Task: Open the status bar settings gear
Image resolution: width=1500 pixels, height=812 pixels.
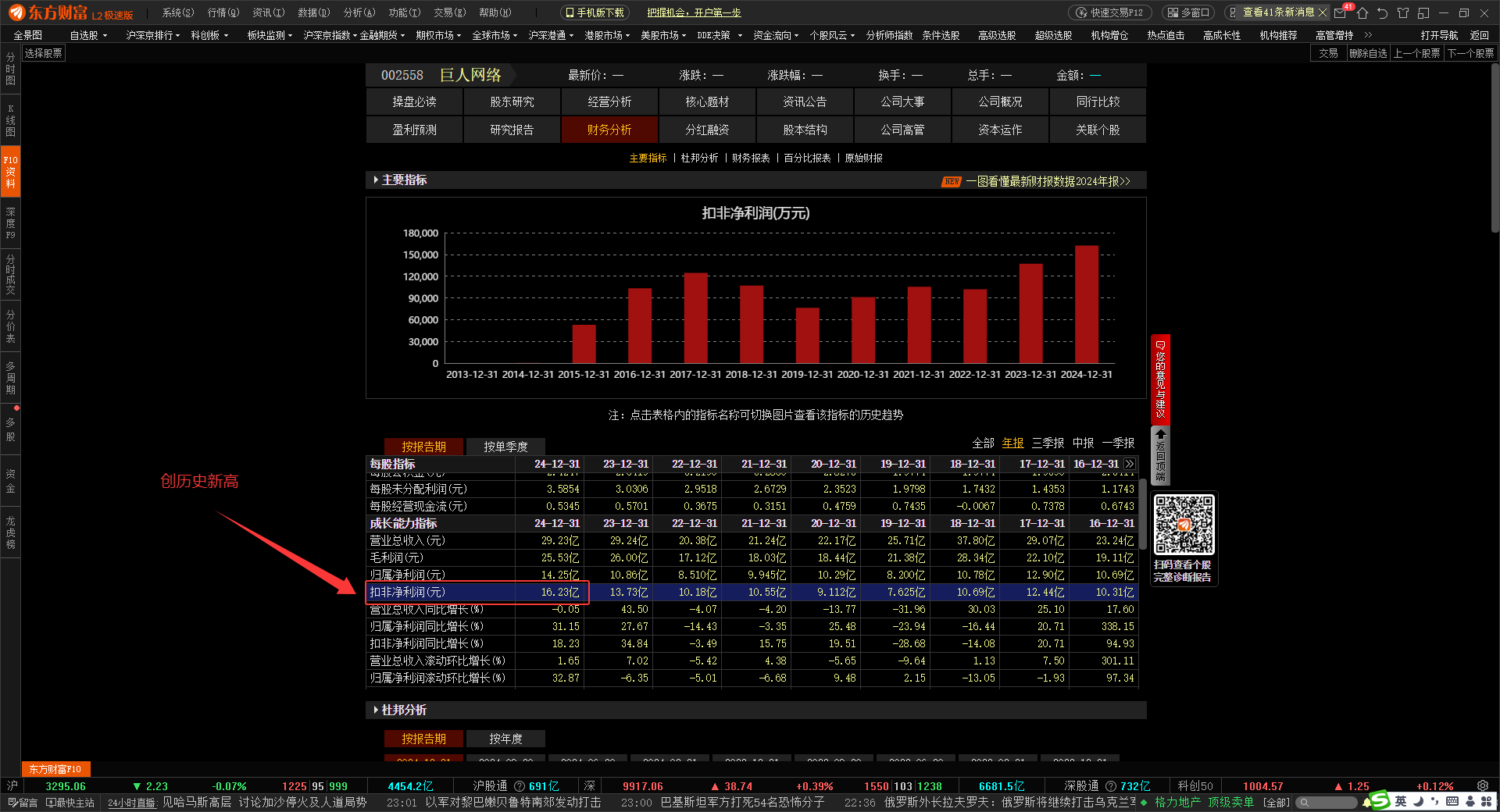Action: point(1483,786)
